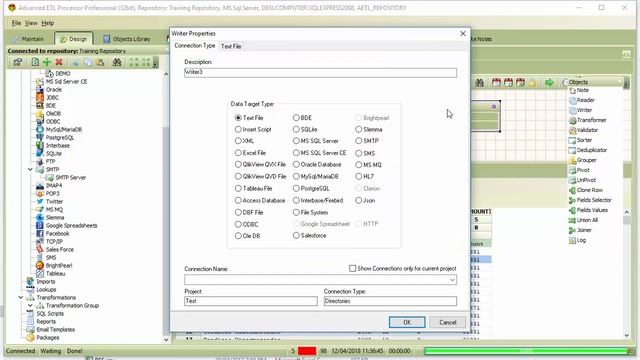The image size is (640, 360).
Task: Click the binoculars search icon in left toolbar
Action: point(117,62)
